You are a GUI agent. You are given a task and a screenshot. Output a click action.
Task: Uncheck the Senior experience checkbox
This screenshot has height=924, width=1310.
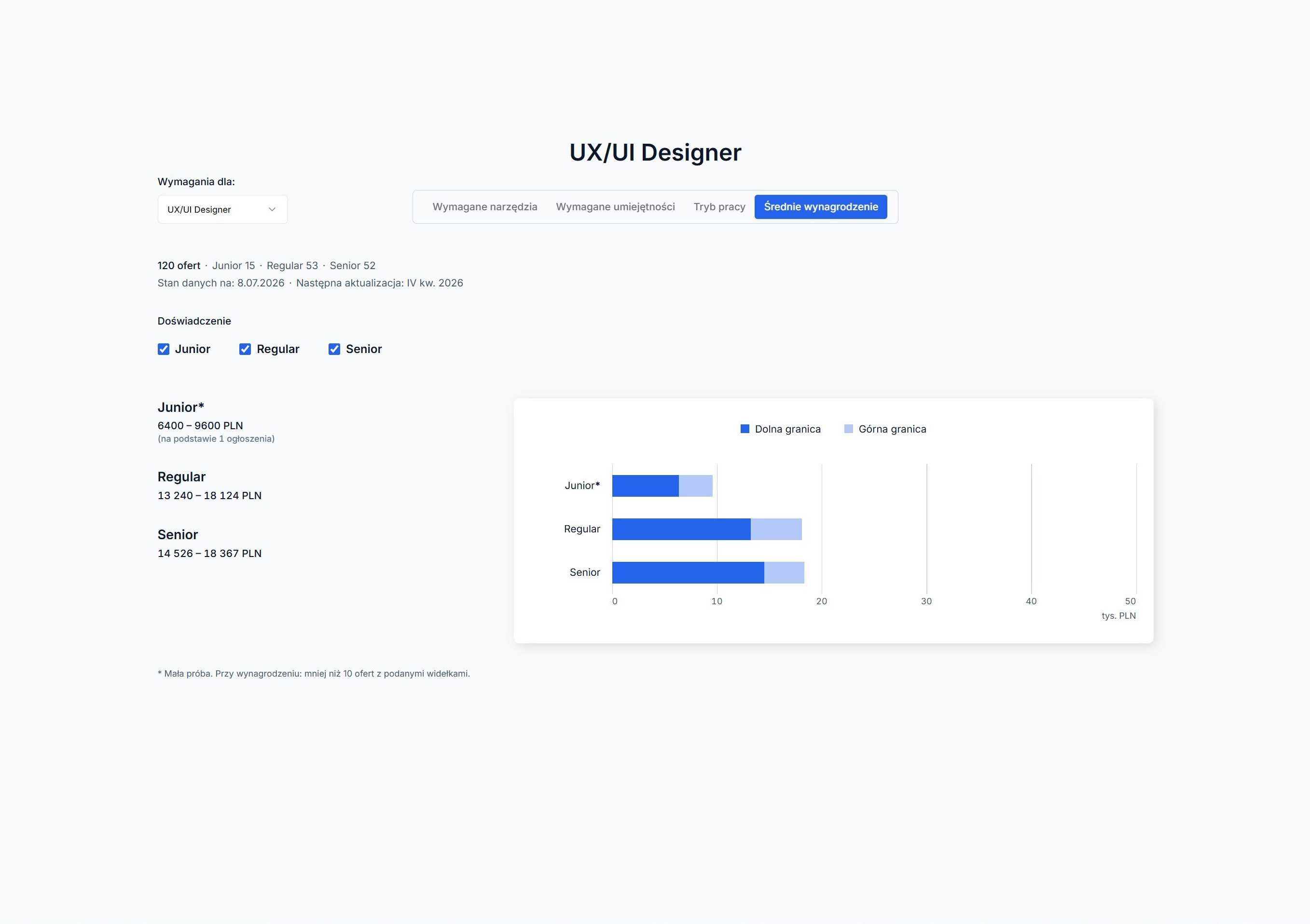[334, 349]
